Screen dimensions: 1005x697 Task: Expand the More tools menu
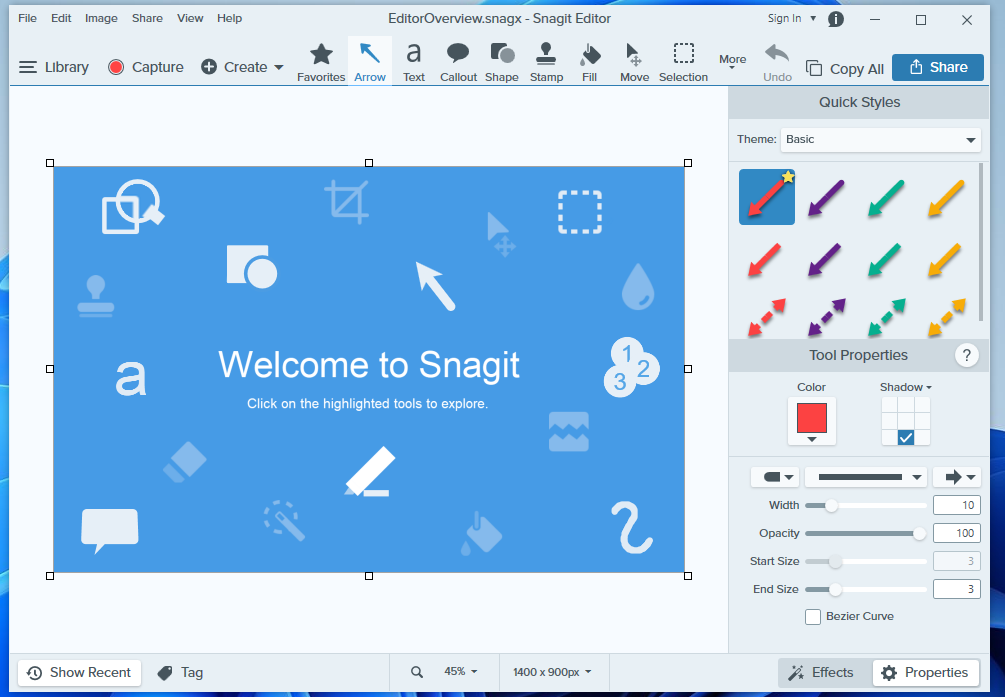pos(732,62)
